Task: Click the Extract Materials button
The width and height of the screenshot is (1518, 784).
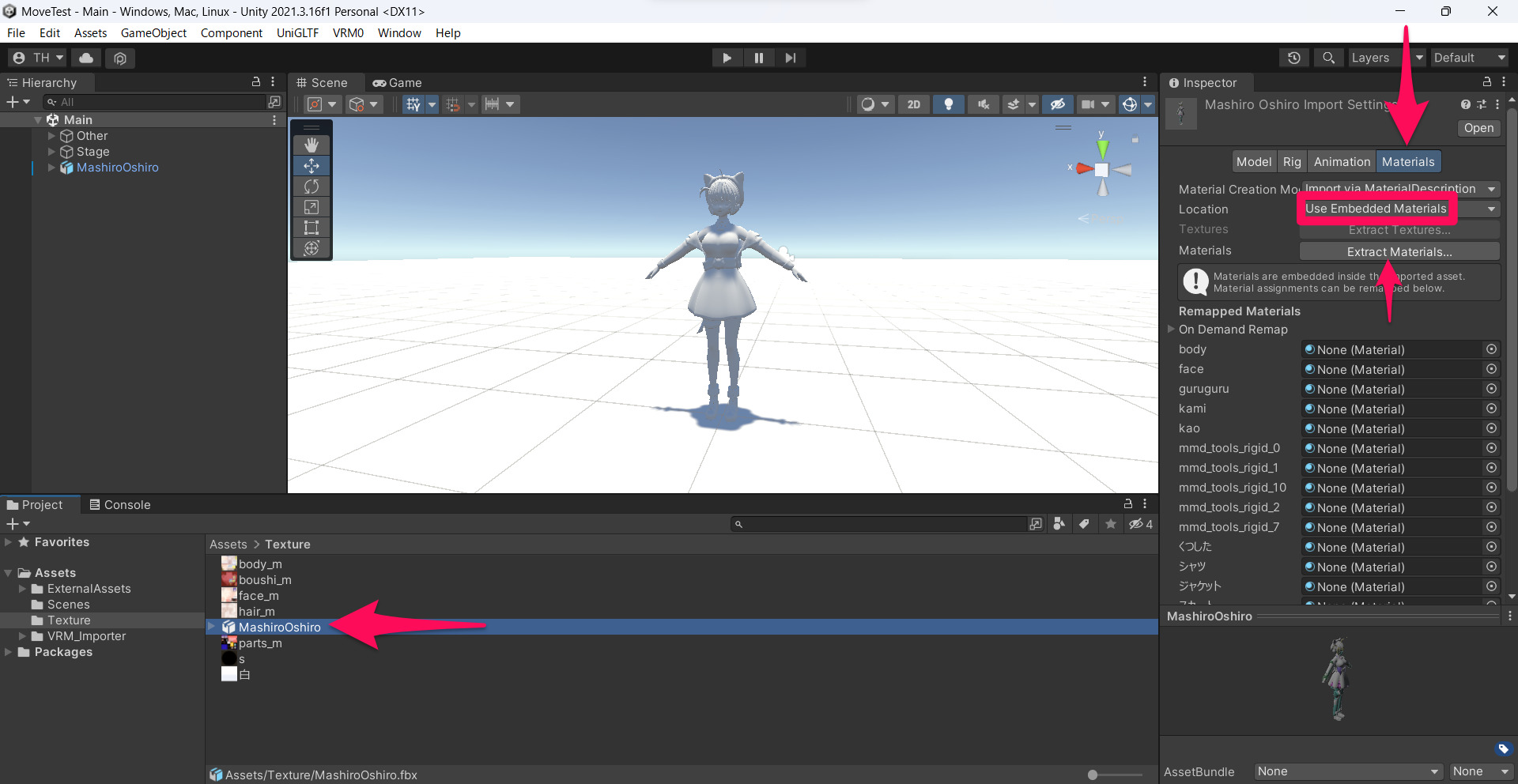Action: [x=1399, y=251]
